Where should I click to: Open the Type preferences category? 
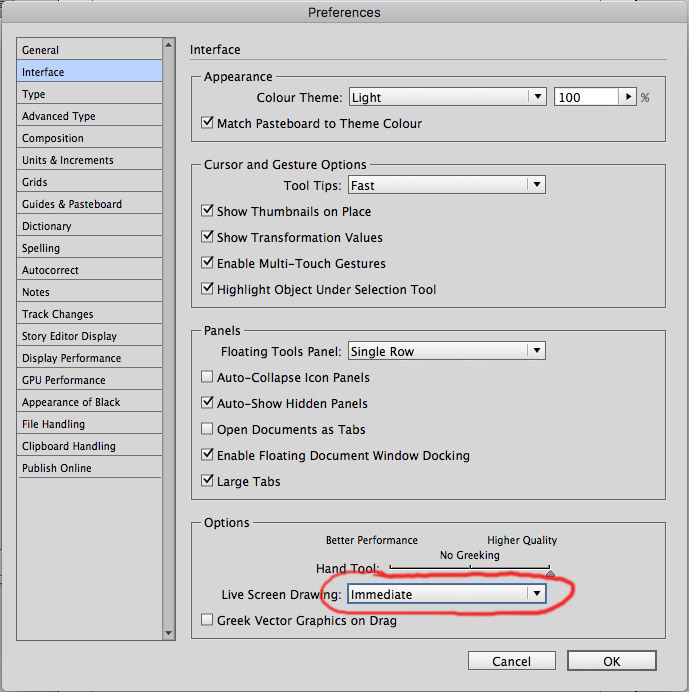[90, 94]
